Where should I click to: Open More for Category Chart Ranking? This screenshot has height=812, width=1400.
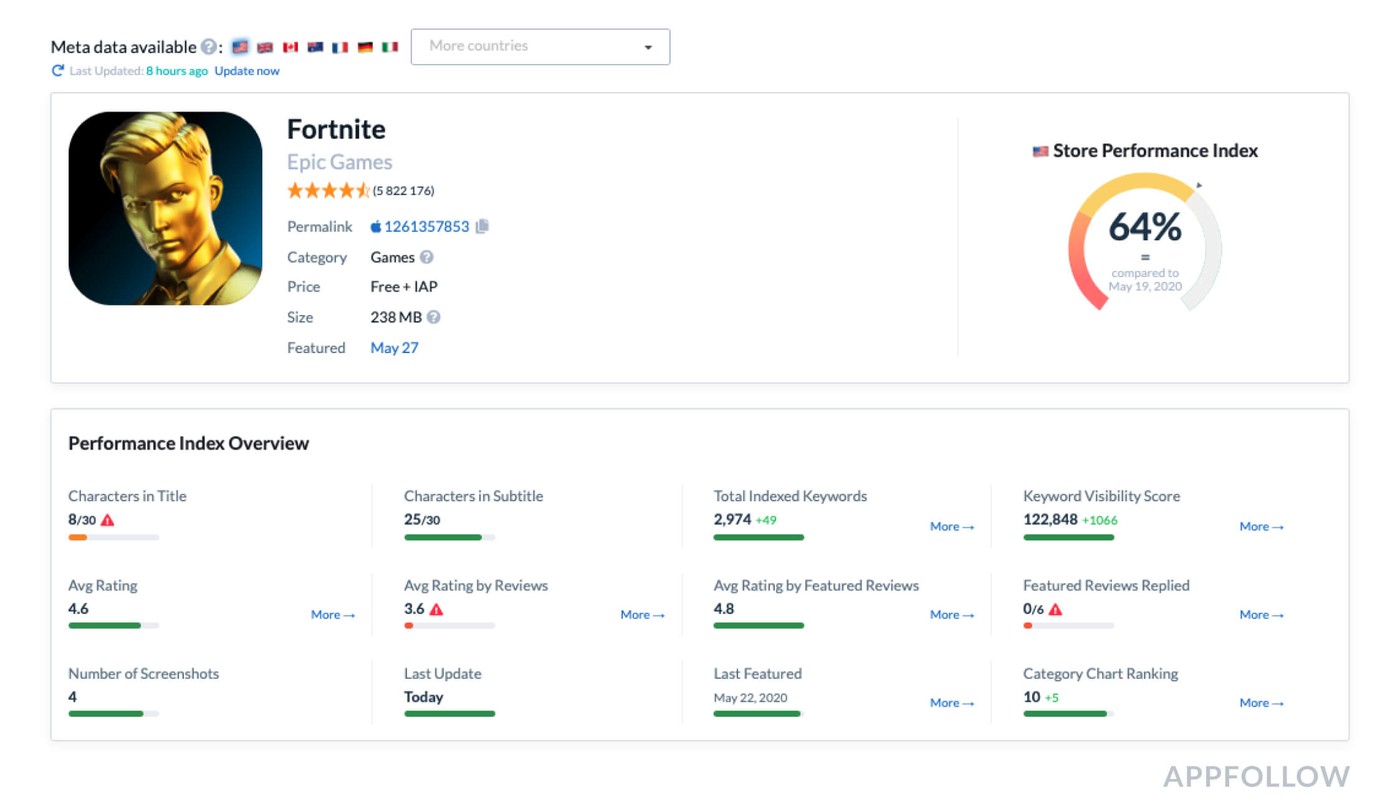click(x=1261, y=703)
